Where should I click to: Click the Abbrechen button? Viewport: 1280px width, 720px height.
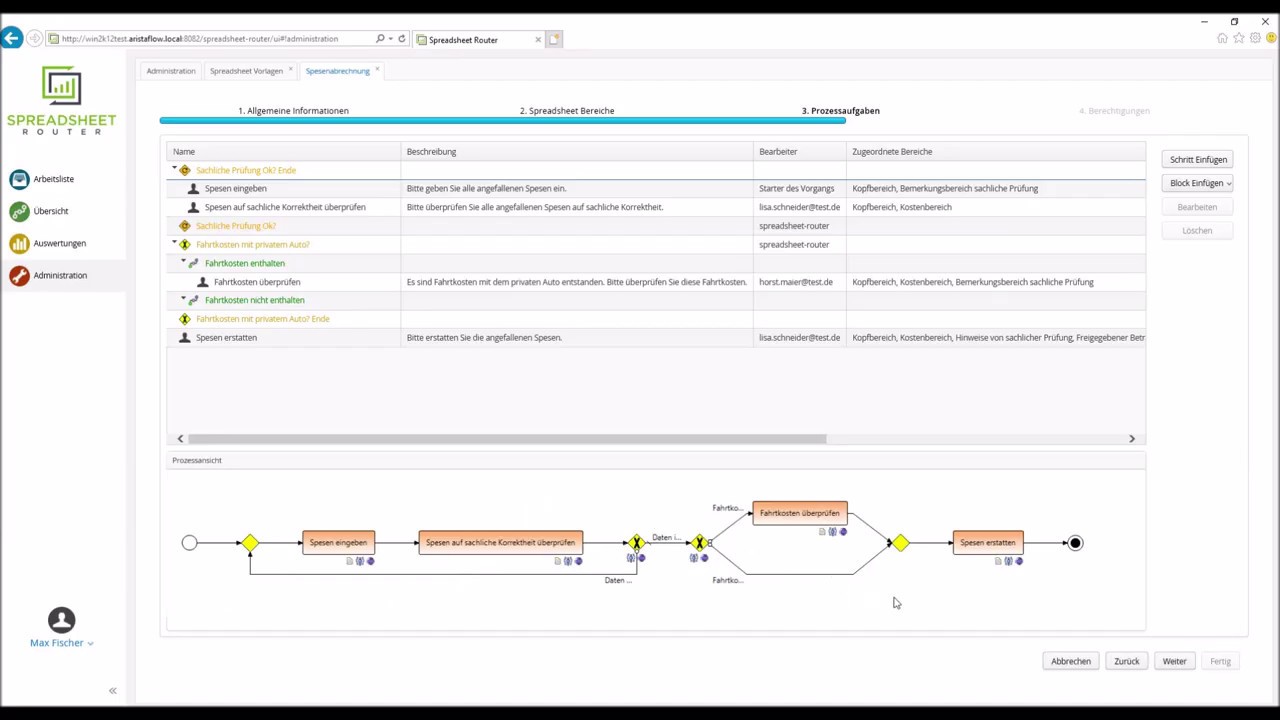(x=1071, y=661)
